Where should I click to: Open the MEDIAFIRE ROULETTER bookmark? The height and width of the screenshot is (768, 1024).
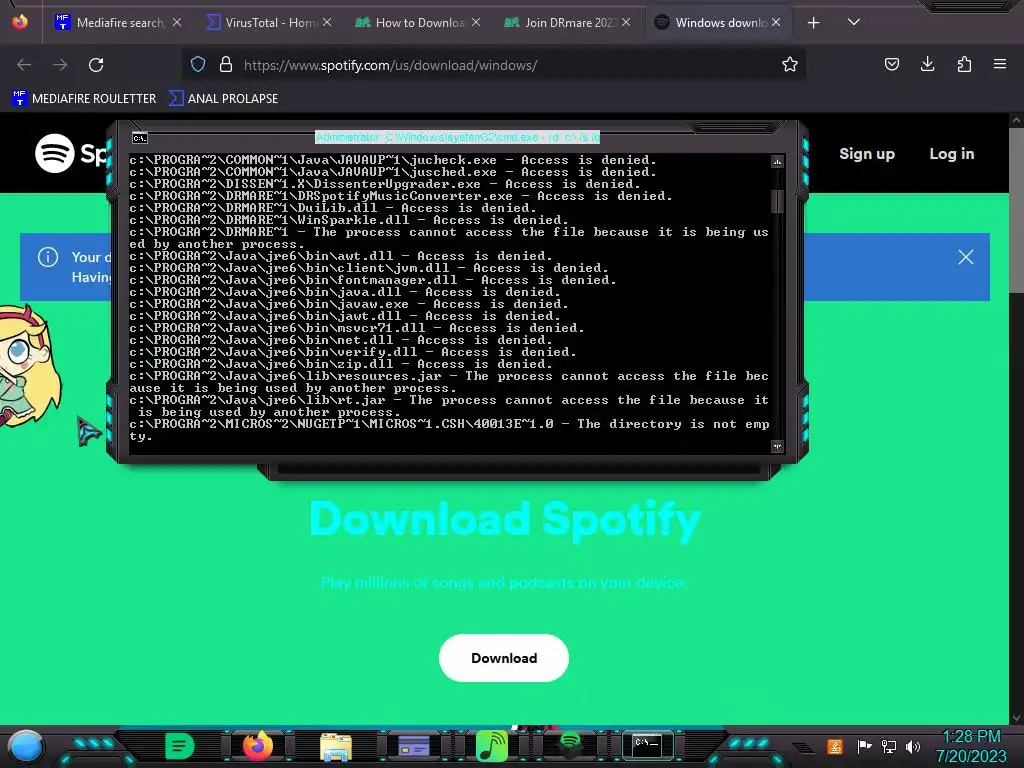click(84, 99)
